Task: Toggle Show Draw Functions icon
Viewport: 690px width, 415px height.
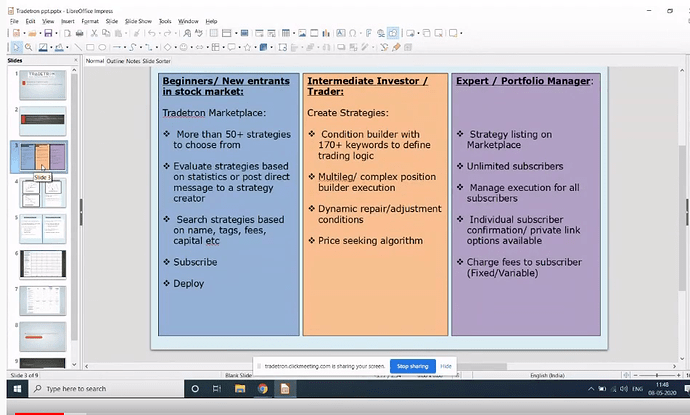Action: coord(393,33)
